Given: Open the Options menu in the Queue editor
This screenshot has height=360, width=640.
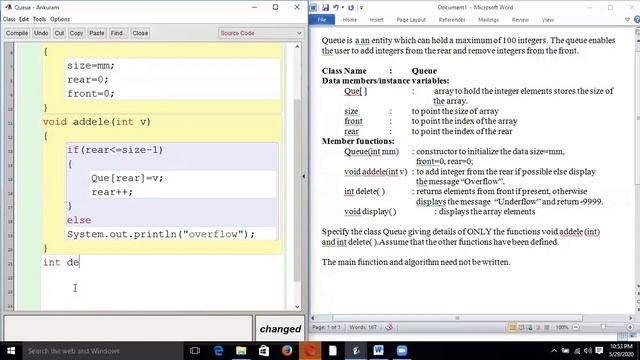Looking at the screenshot, I should pos(60,19).
